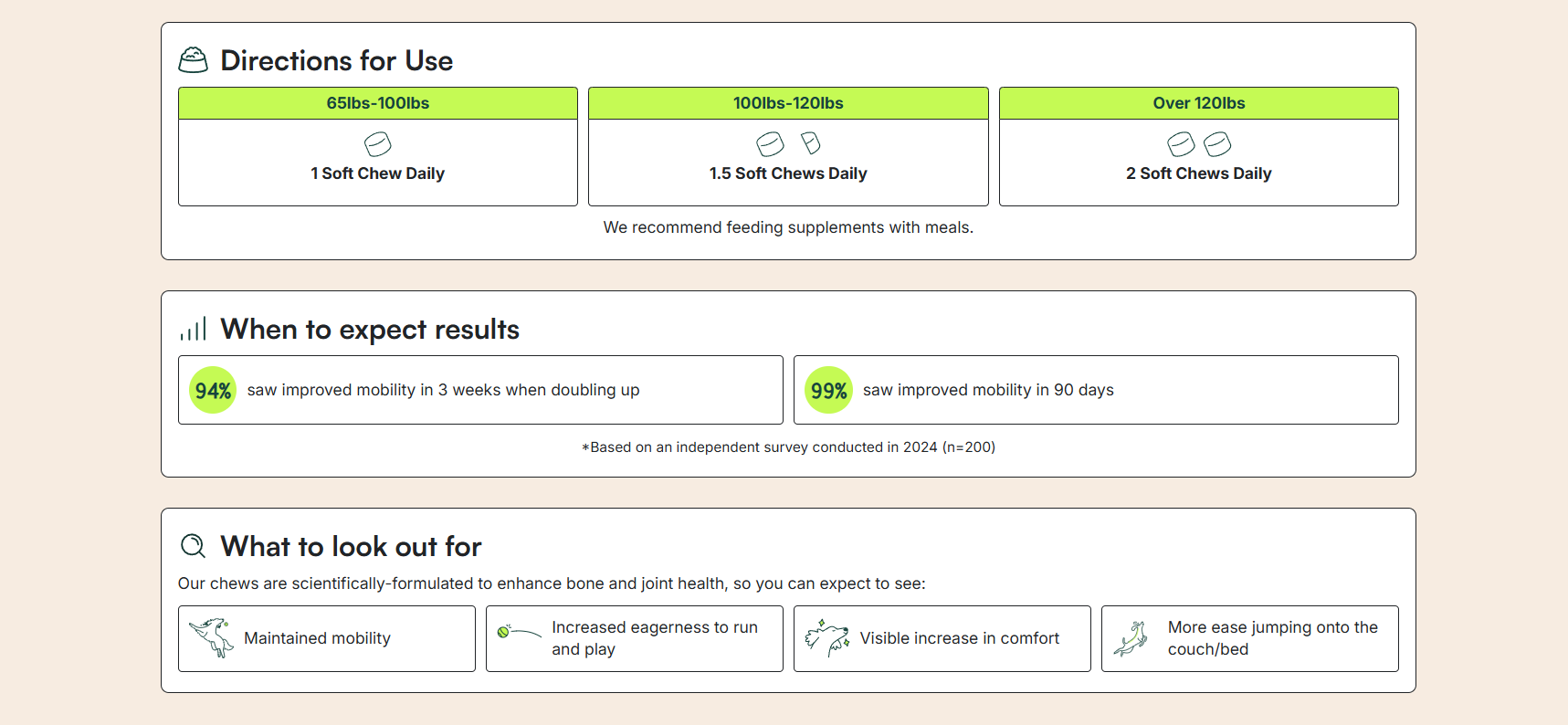Click the half chew icon under 100lbs-120lbs
Image resolution: width=1568 pixels, height=725 pixels.
(810, 143)
